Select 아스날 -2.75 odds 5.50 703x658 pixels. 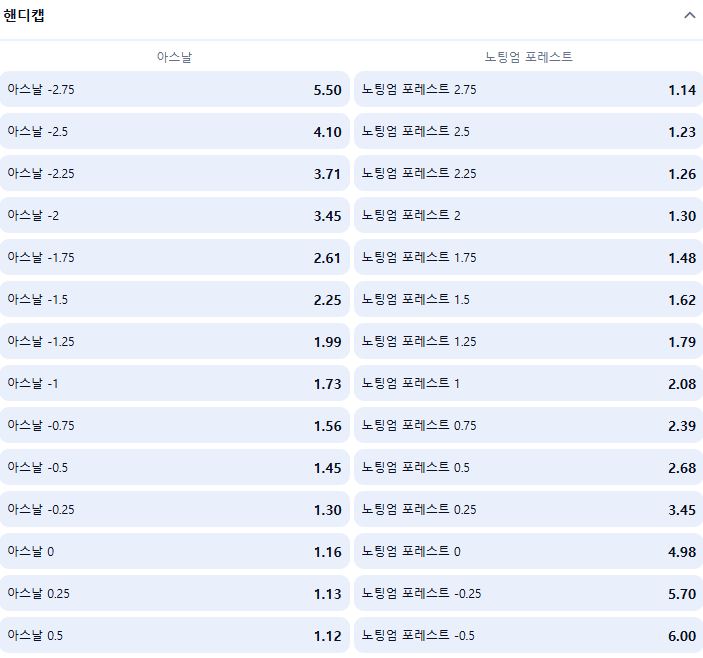pos(174,89)
